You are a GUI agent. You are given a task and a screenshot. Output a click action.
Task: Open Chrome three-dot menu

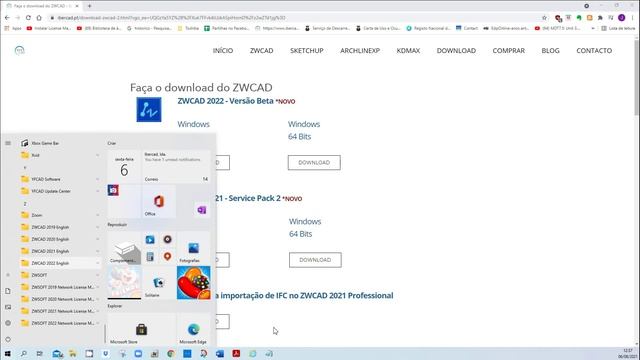coord(633,18)
